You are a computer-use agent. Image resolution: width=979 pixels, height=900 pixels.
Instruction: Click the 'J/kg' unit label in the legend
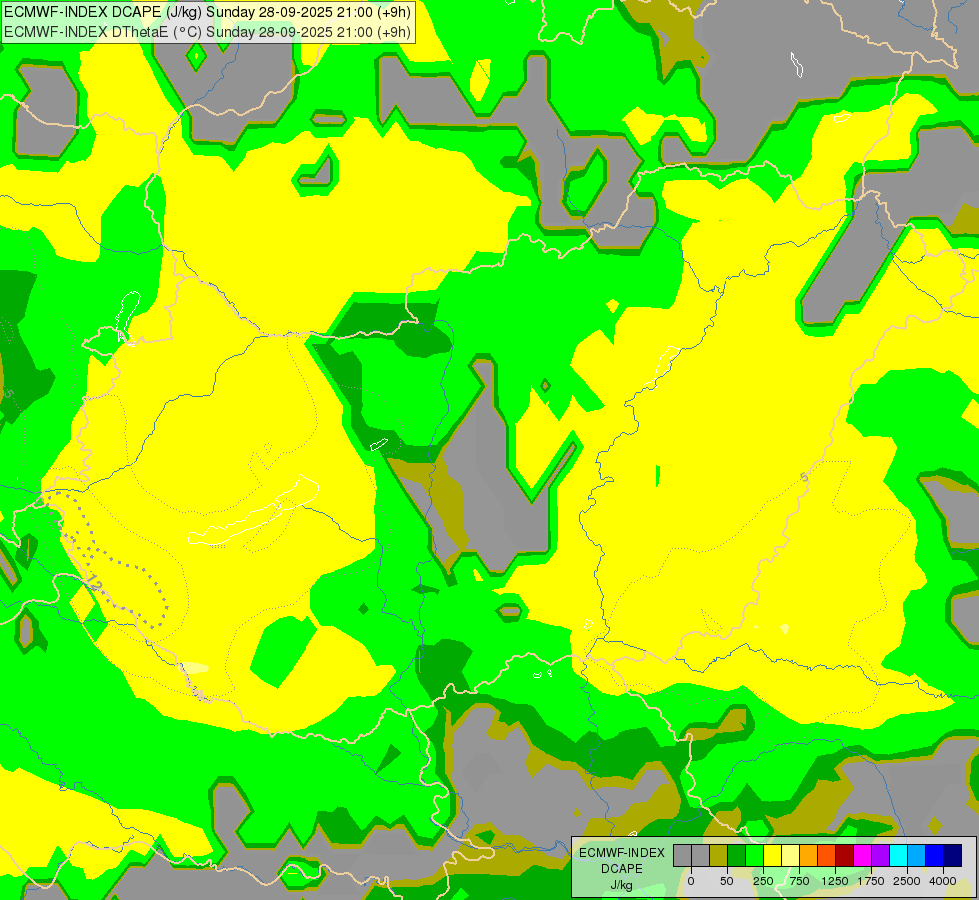(x=621, y=885)
